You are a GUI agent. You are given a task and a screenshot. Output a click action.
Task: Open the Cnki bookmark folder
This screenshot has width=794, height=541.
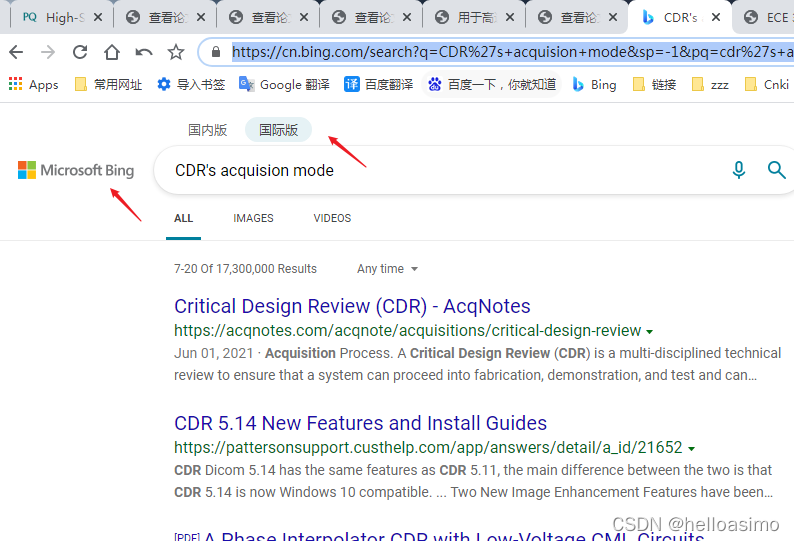pos(767,84)
